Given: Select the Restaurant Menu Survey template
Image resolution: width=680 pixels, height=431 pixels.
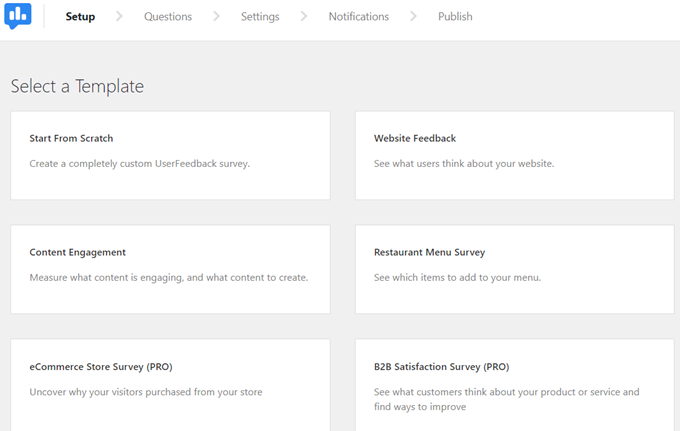Looking at the screenshot, I should (514, 269).
